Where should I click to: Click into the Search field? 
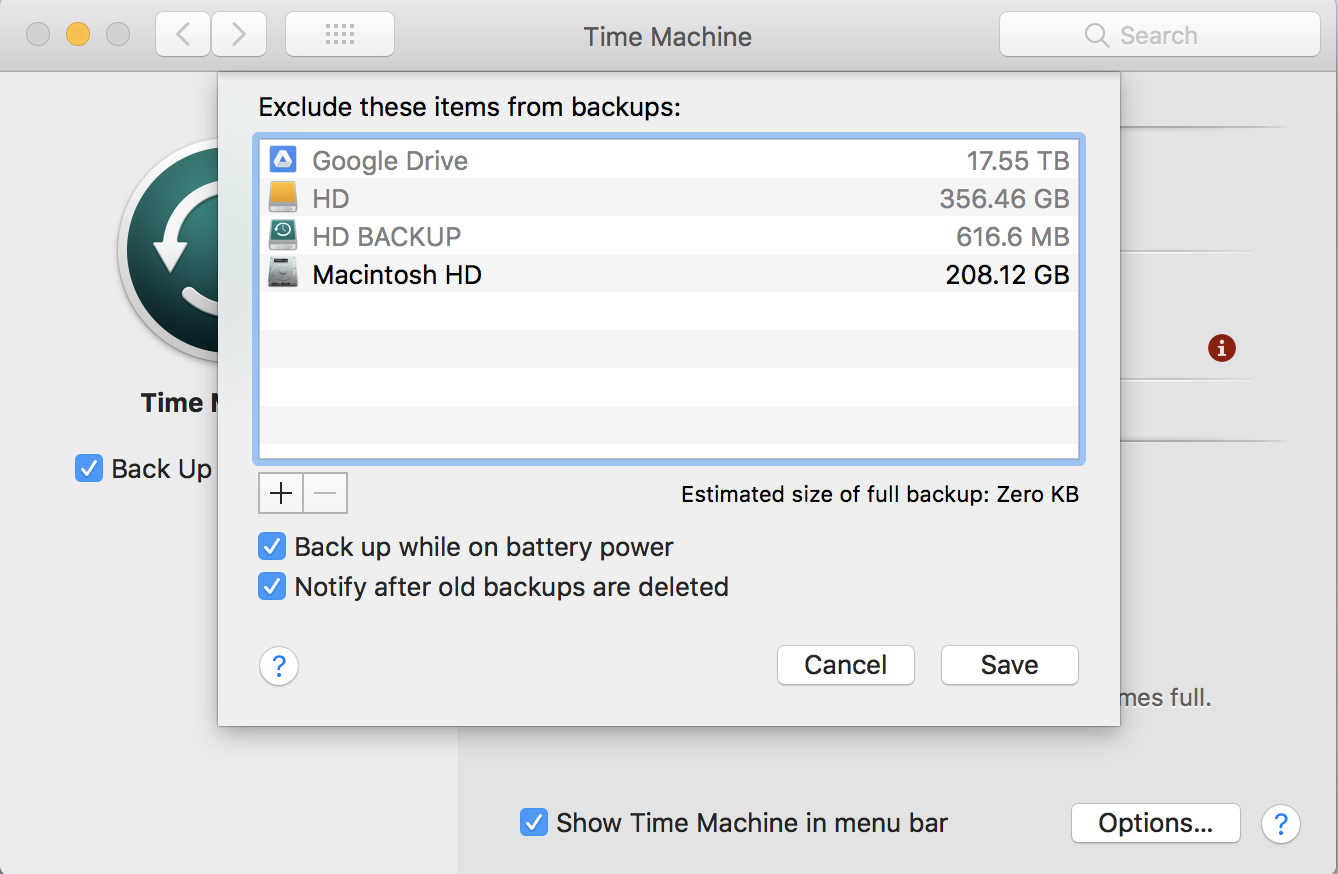point(1160,35)
